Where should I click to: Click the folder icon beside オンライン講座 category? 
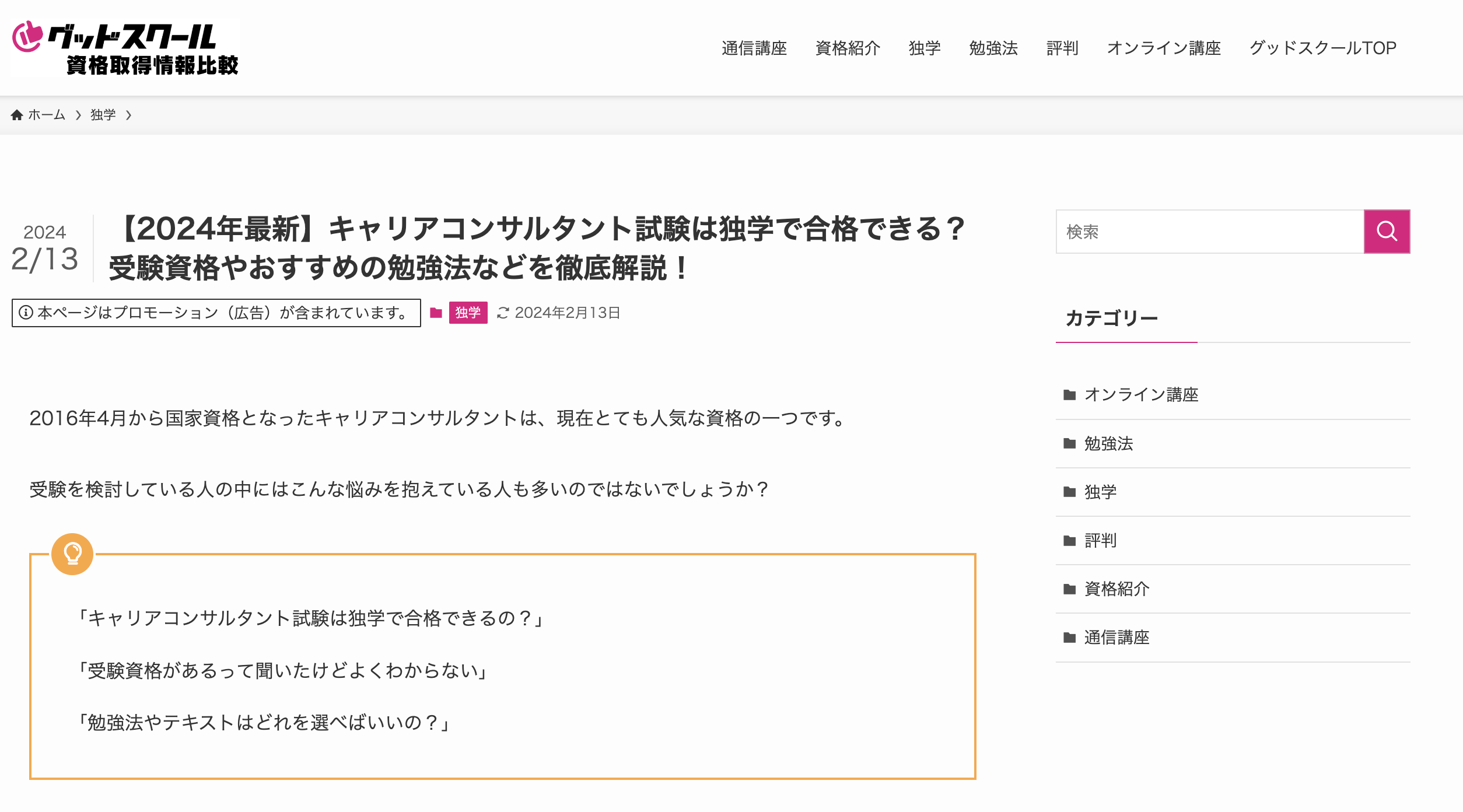click(x=1069, y=395)
